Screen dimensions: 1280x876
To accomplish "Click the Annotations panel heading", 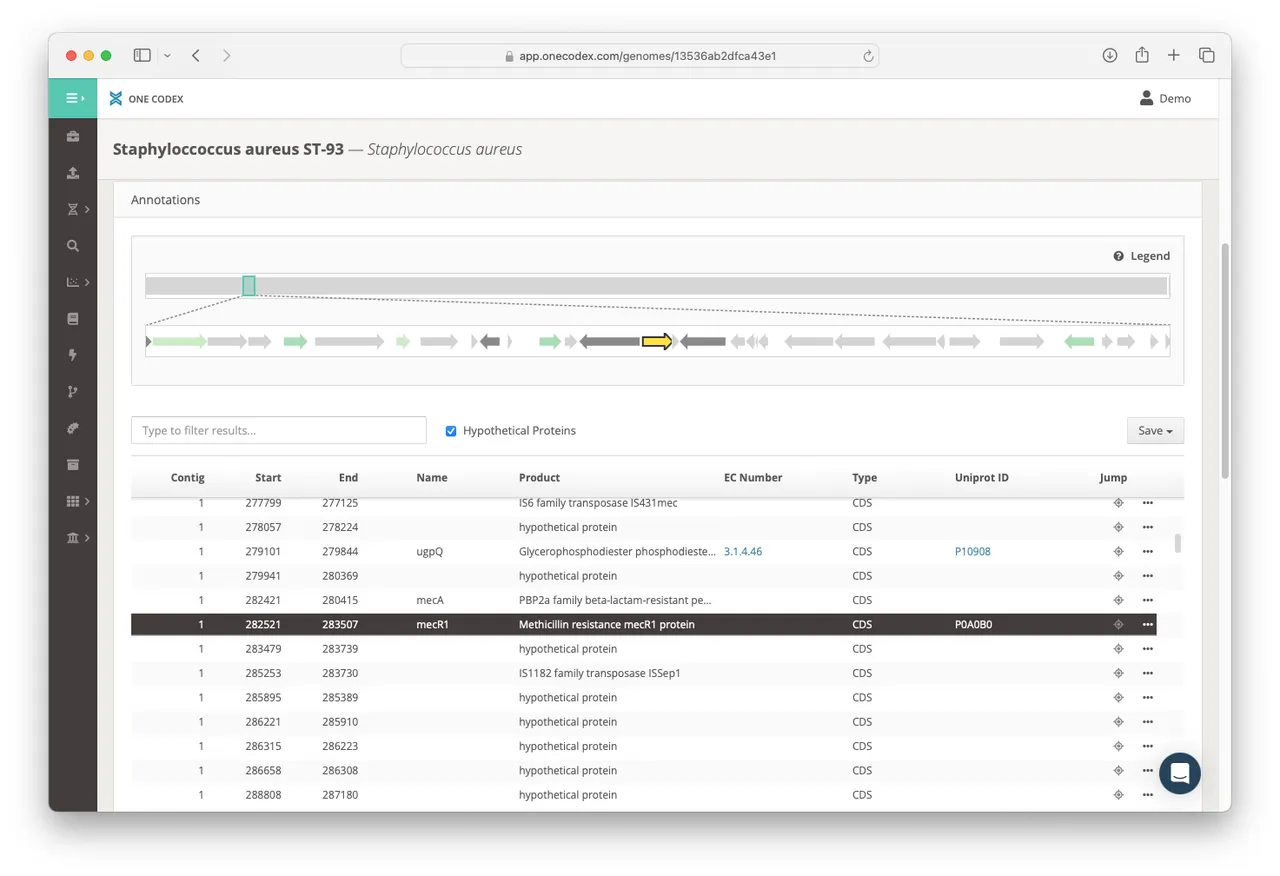I will pos(166,200).
